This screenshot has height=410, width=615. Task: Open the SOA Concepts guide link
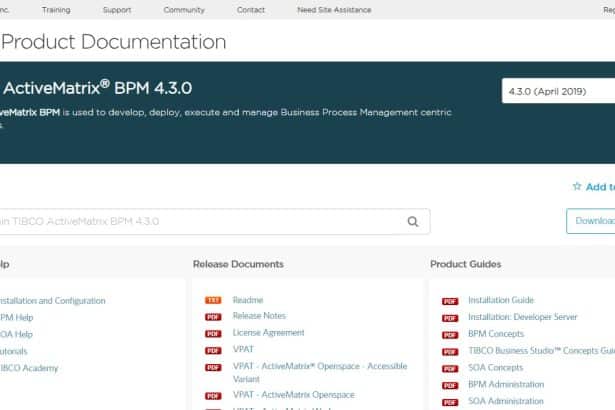(x=495, y=368)
